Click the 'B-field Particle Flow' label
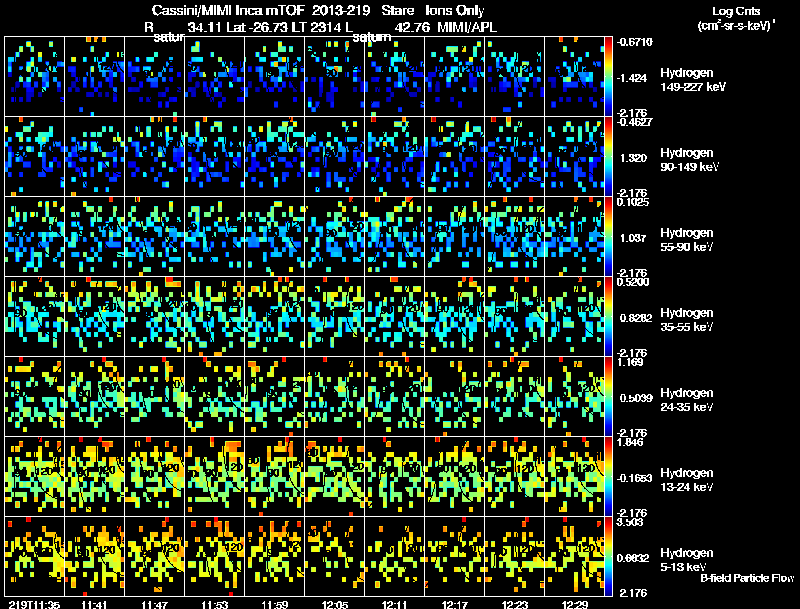 [x=747, y=578]
